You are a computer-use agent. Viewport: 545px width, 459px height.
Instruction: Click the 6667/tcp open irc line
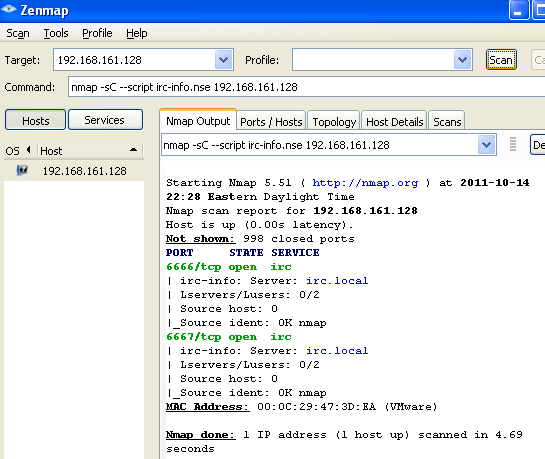(229, 337)
